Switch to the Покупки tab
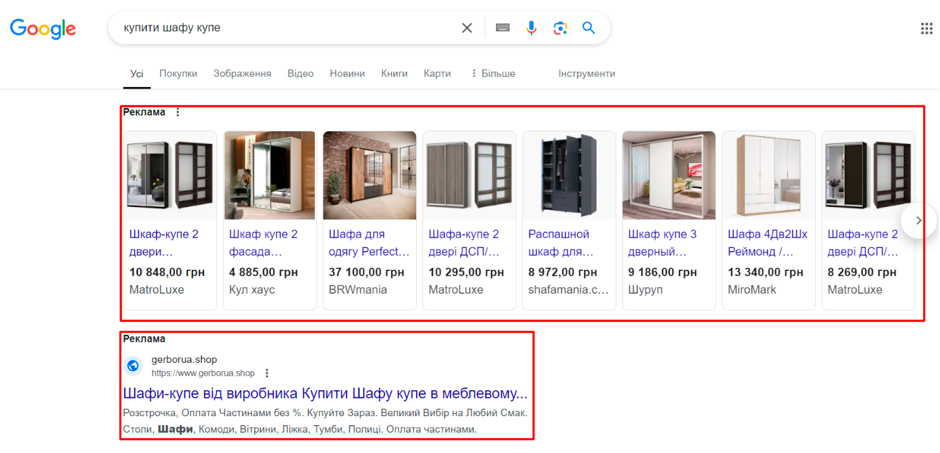The height and width of the screenshot is (453, 940). tap(178, 74)
